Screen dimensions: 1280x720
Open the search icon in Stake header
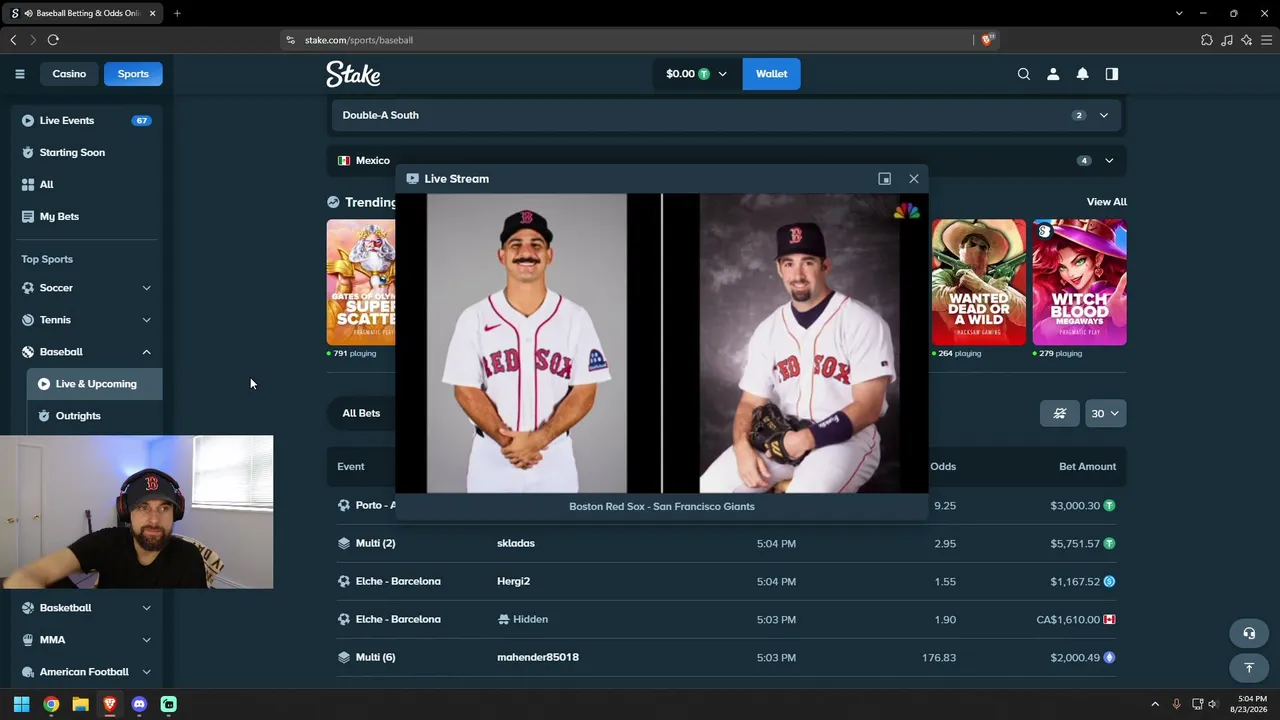1024,74
